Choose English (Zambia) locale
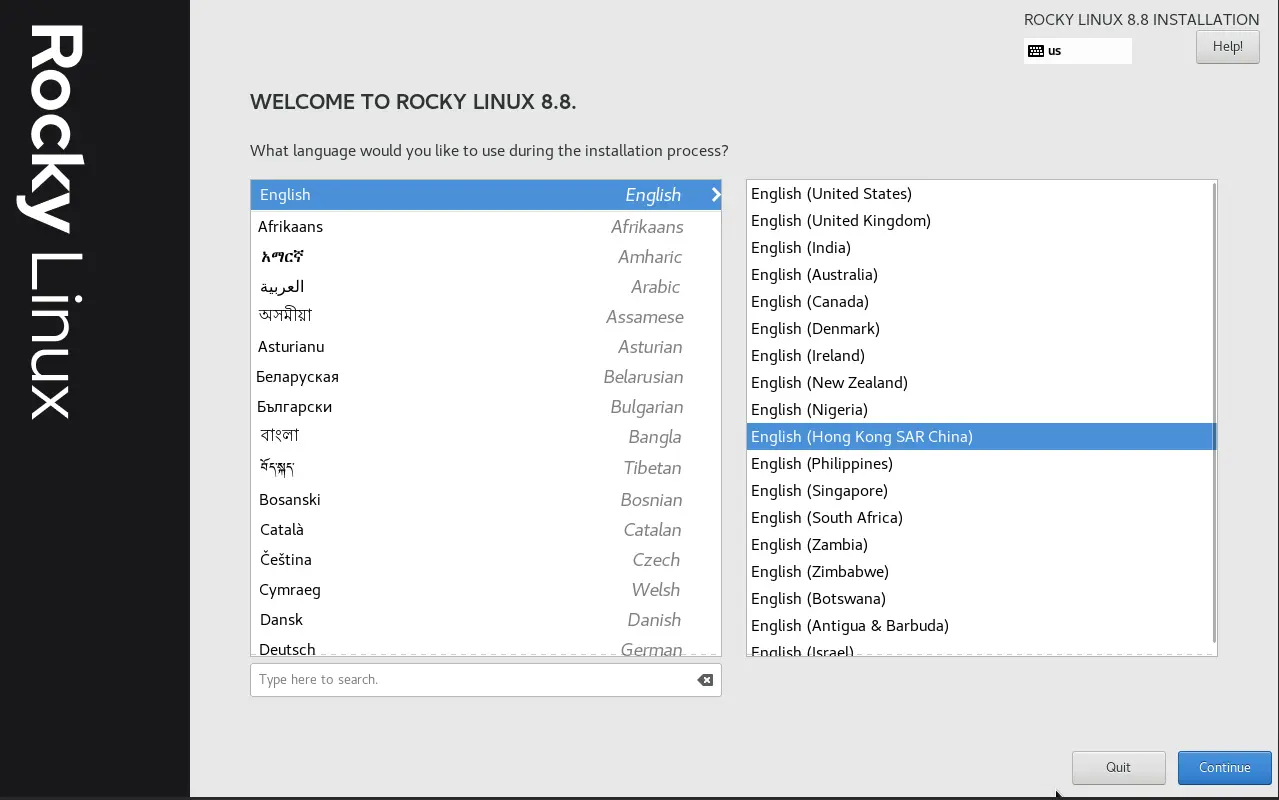Image resolution: width=1279 pixels, height=800 pixels. coord(979,545)
